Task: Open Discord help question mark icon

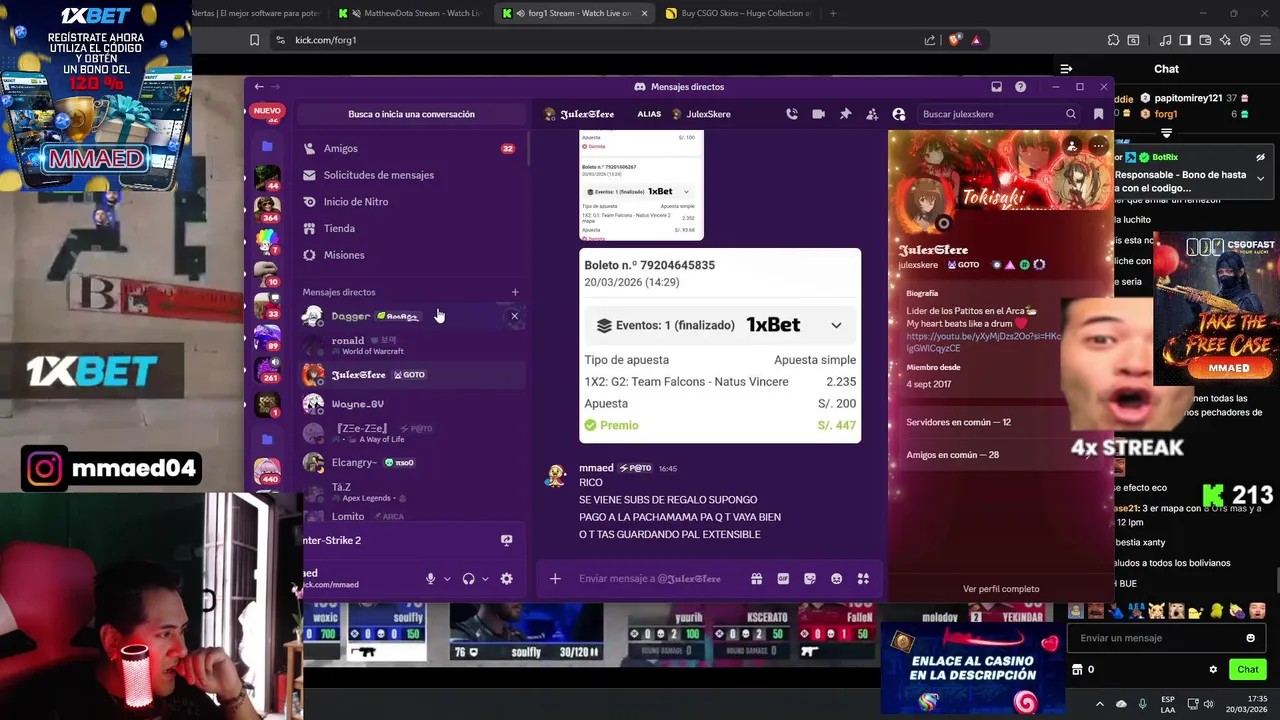Action: point(1020,87)
